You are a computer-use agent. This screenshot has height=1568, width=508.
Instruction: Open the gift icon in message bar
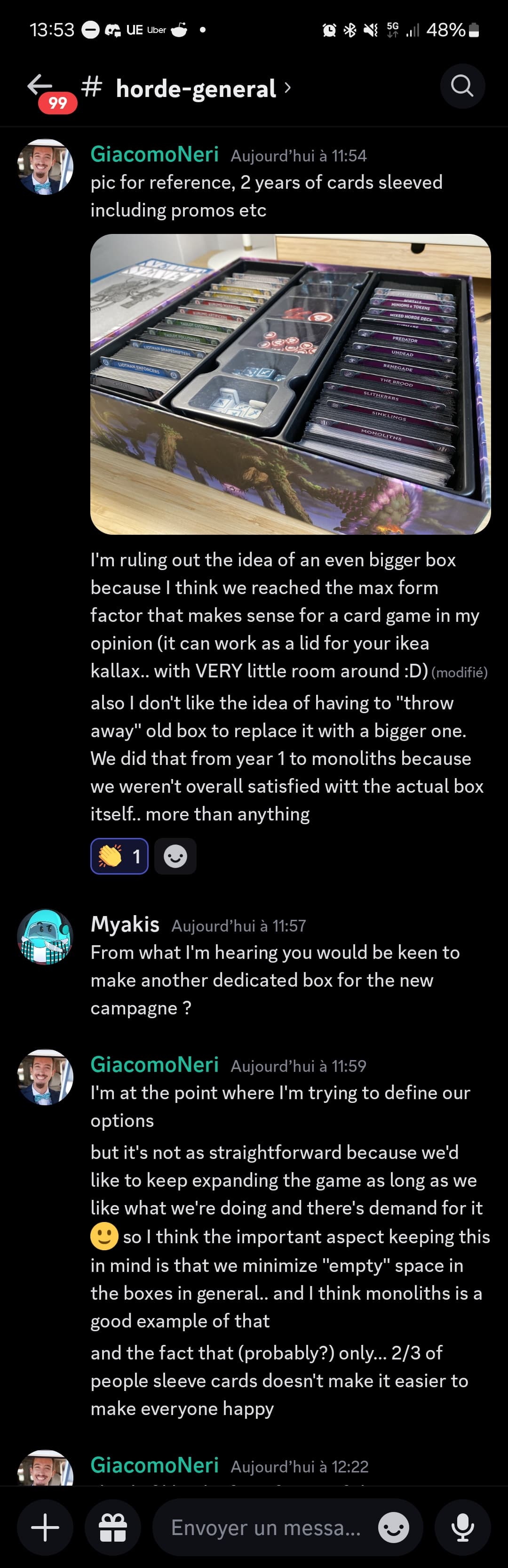click(112, 1527)
